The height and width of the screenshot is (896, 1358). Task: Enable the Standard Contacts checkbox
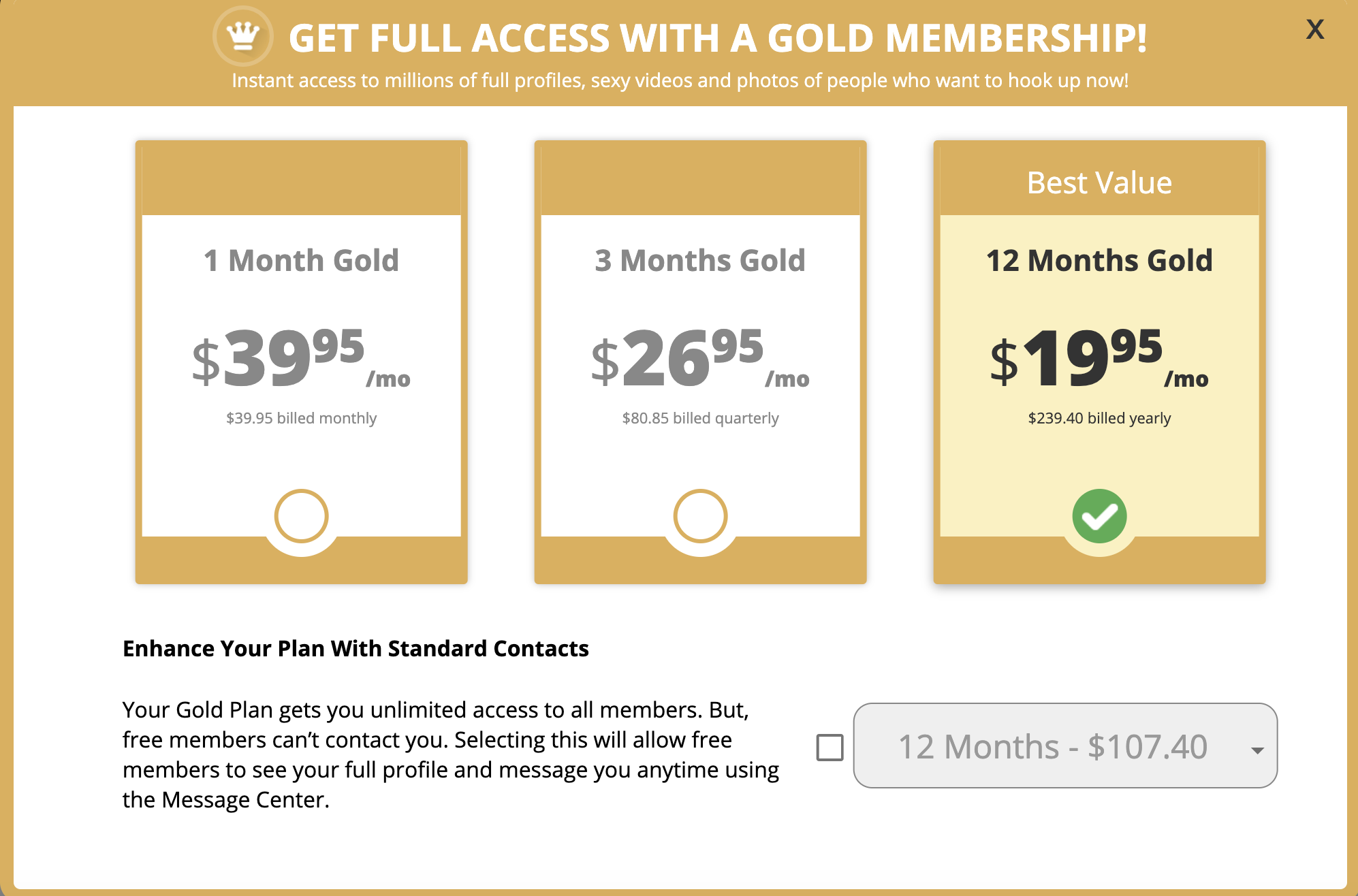pos(830,747)
